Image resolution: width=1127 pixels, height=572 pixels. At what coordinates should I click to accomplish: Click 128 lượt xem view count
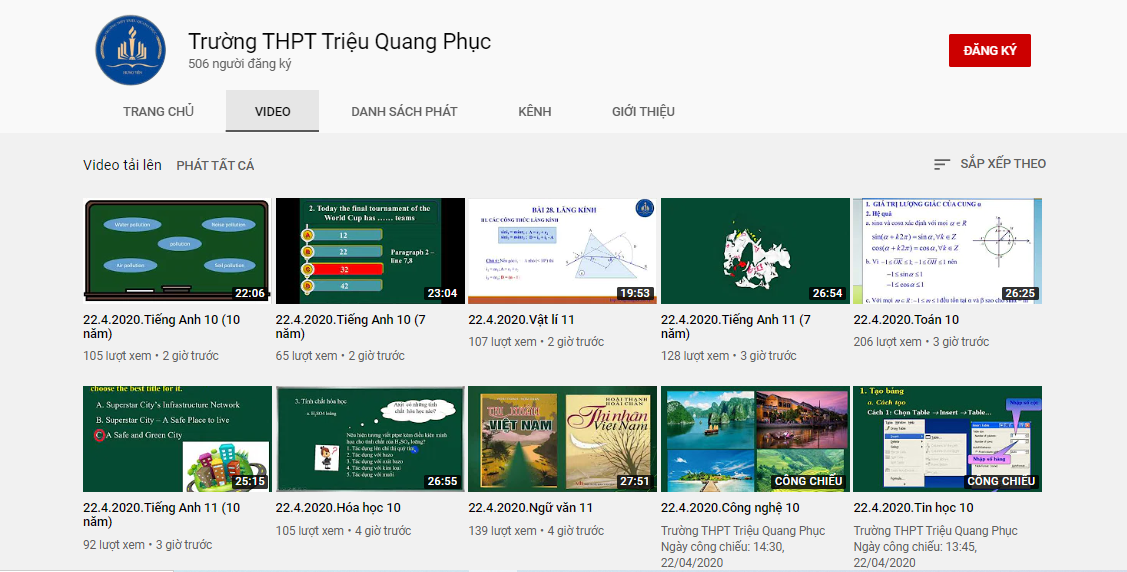(695, 356)
